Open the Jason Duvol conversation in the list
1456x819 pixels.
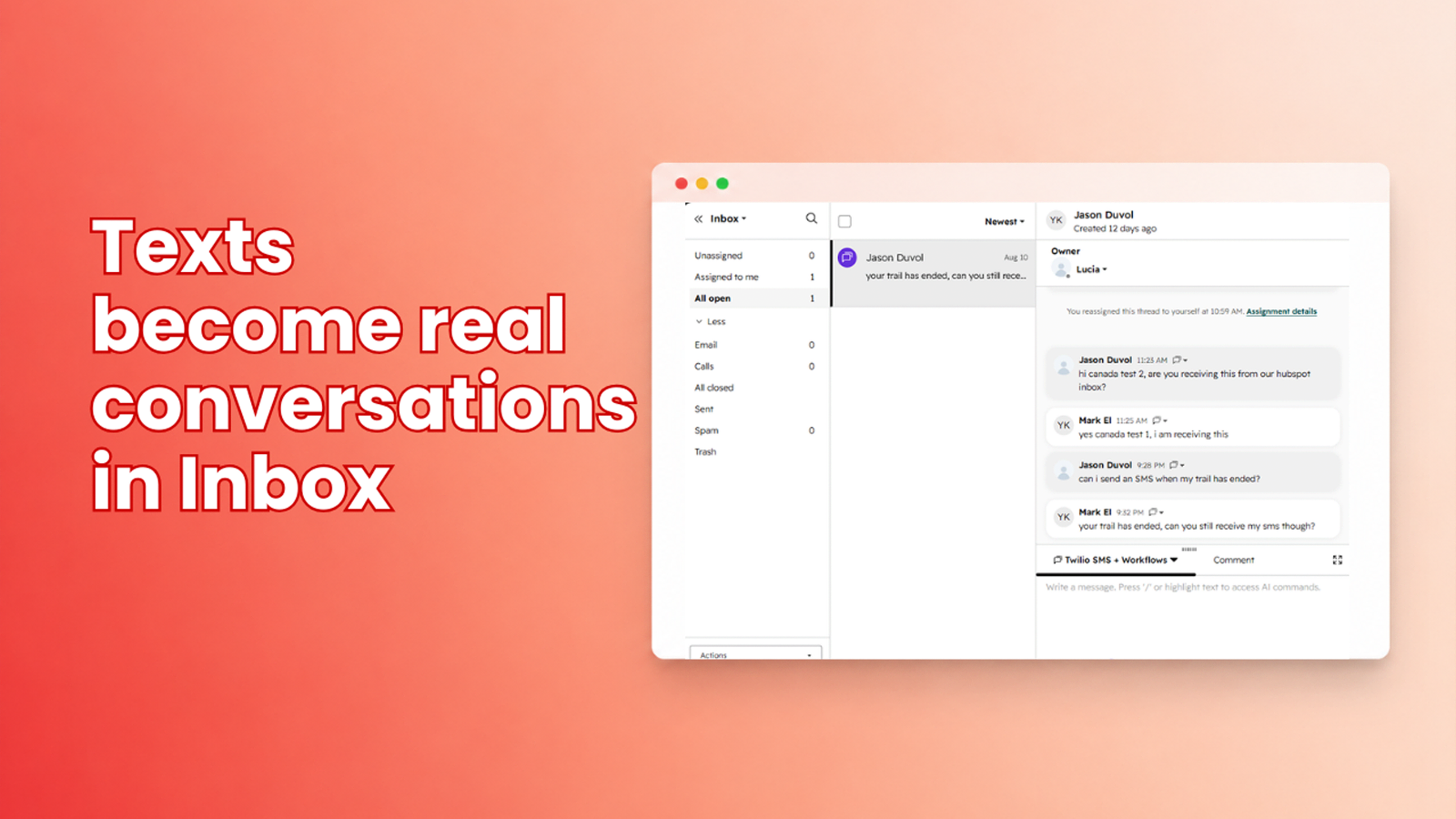934,273
